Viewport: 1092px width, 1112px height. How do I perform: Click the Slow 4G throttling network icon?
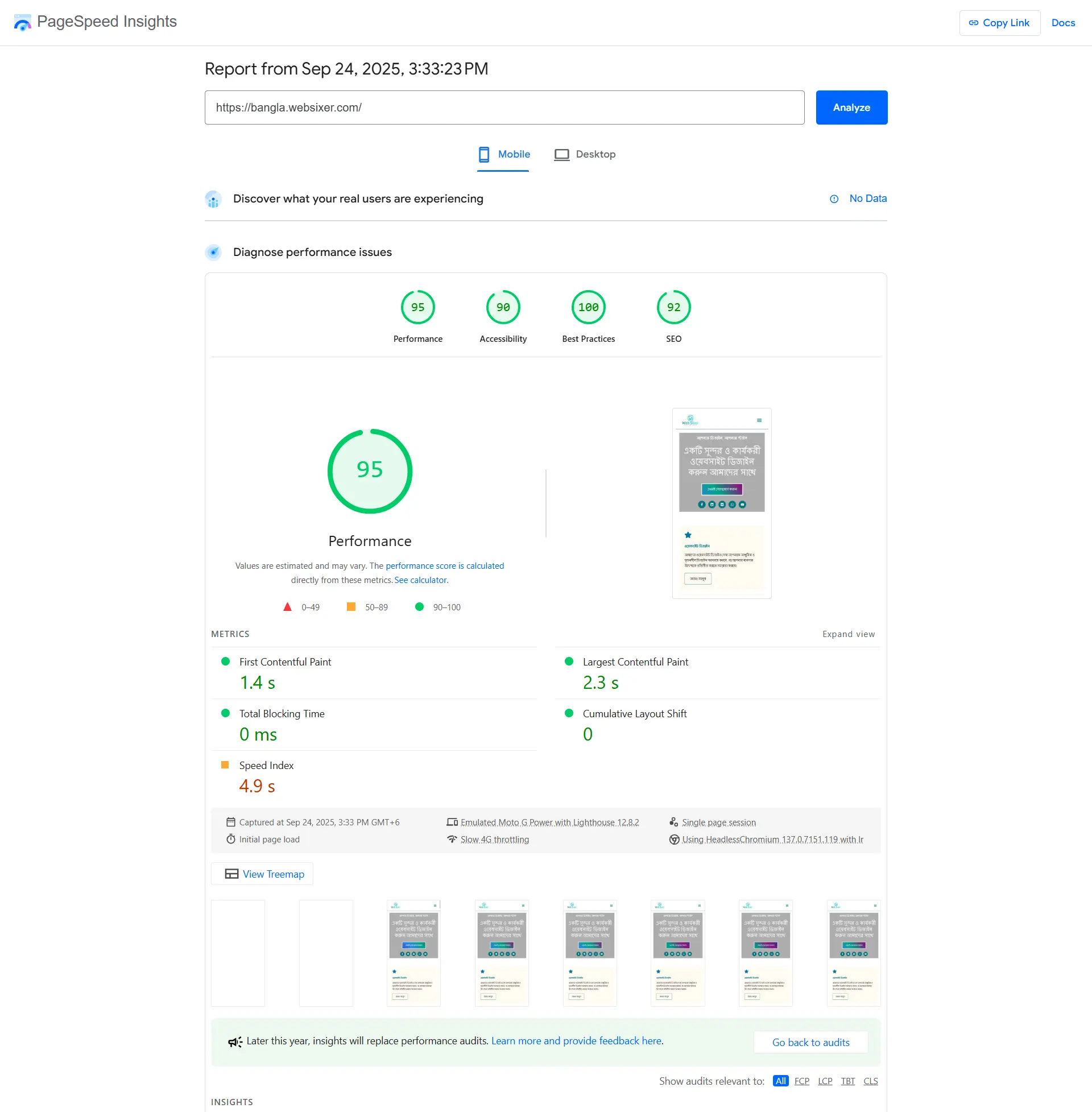click(453, 839)
